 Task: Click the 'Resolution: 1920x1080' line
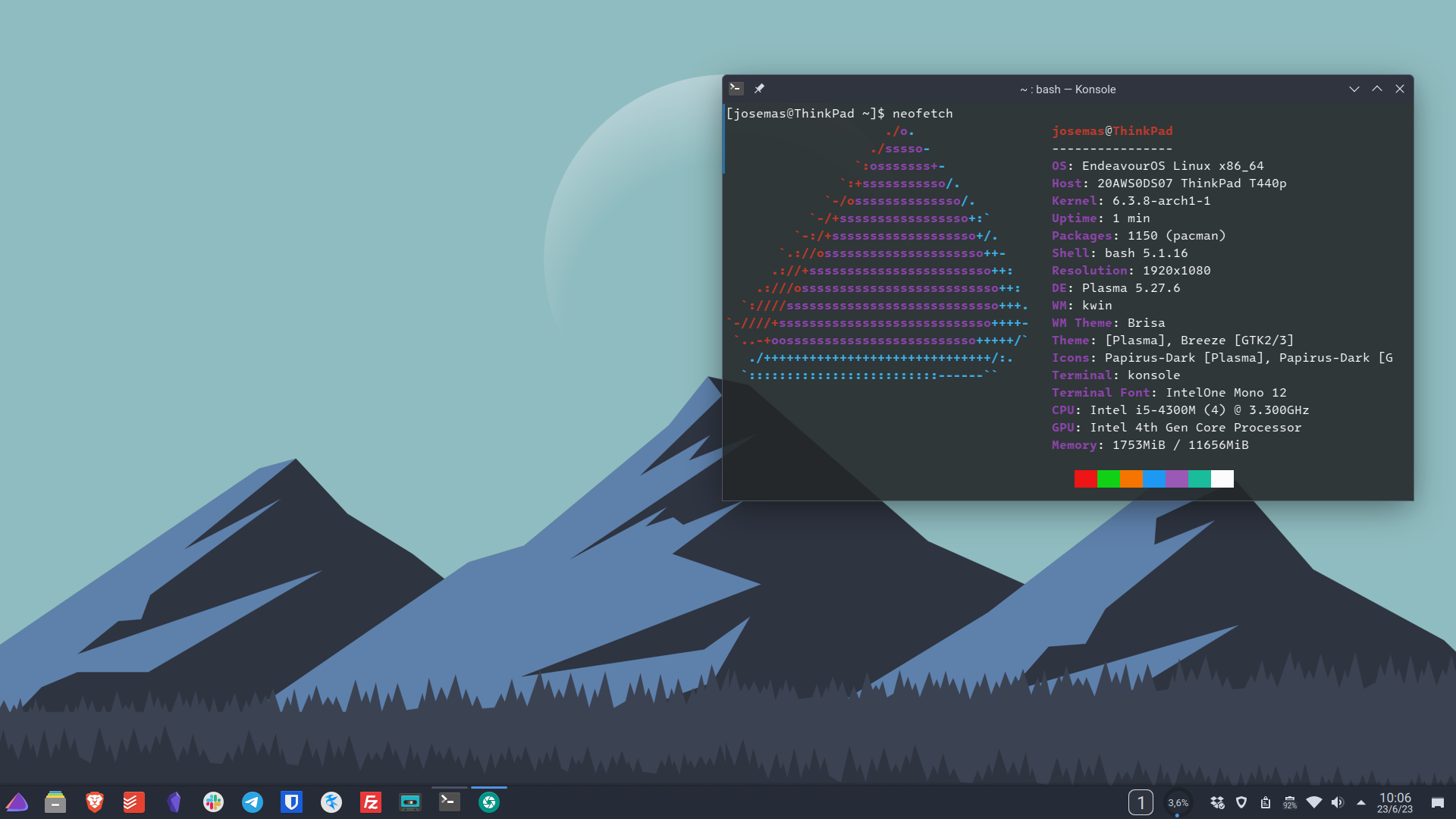point(1131,271)
